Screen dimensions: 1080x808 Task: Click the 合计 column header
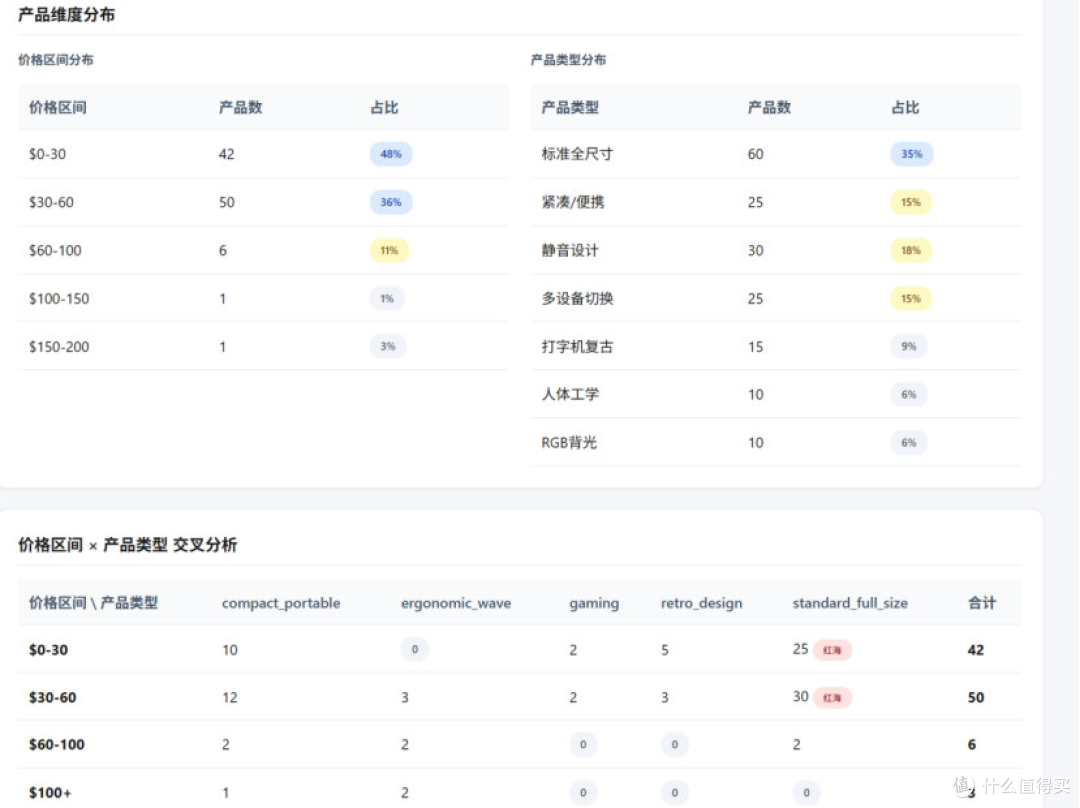click(x=982, y=603)
